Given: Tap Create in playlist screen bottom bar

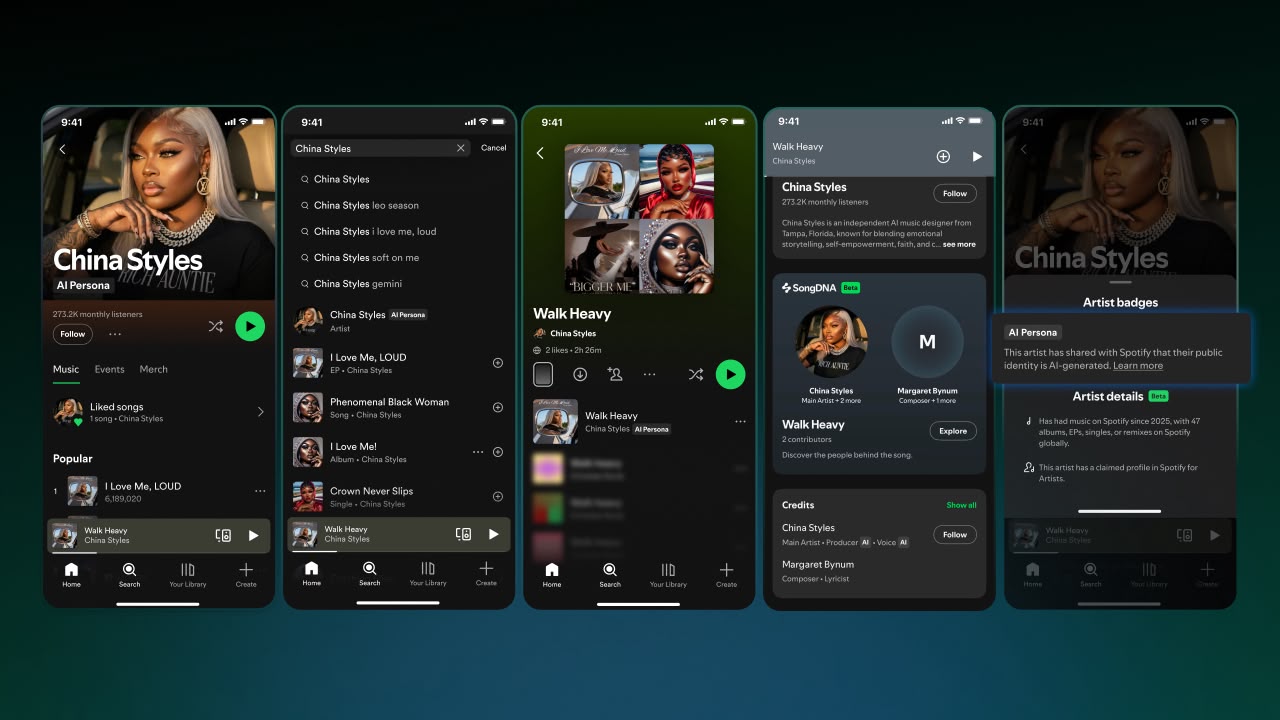Looking at the screenshot, I should pos(726,574).
